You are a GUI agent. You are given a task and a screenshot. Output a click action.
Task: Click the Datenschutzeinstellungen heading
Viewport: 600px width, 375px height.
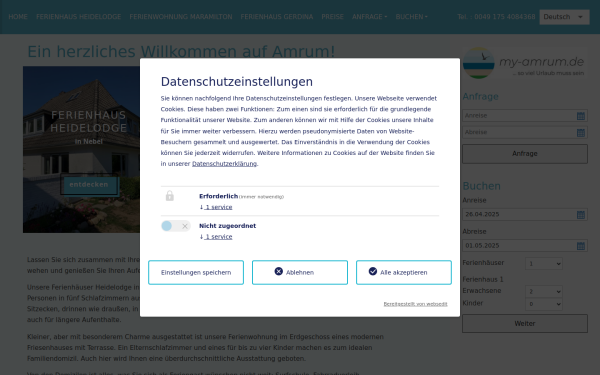point(236,82)
